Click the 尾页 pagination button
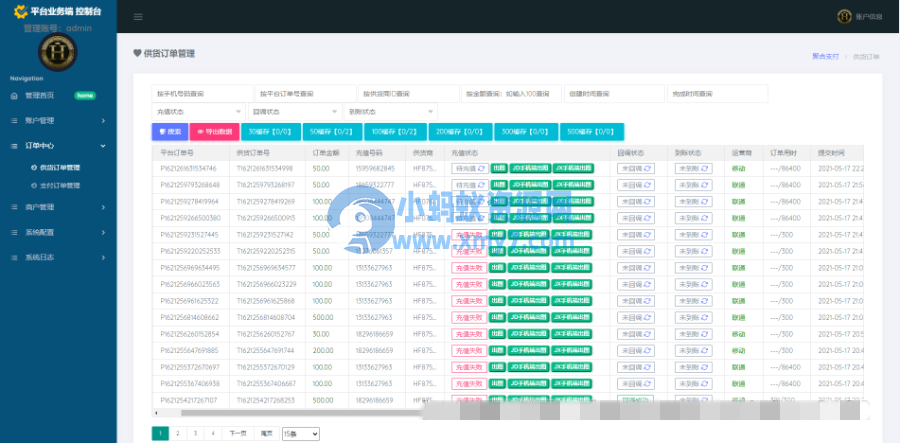This screenshot has width=900, height=443. point(267,434)
